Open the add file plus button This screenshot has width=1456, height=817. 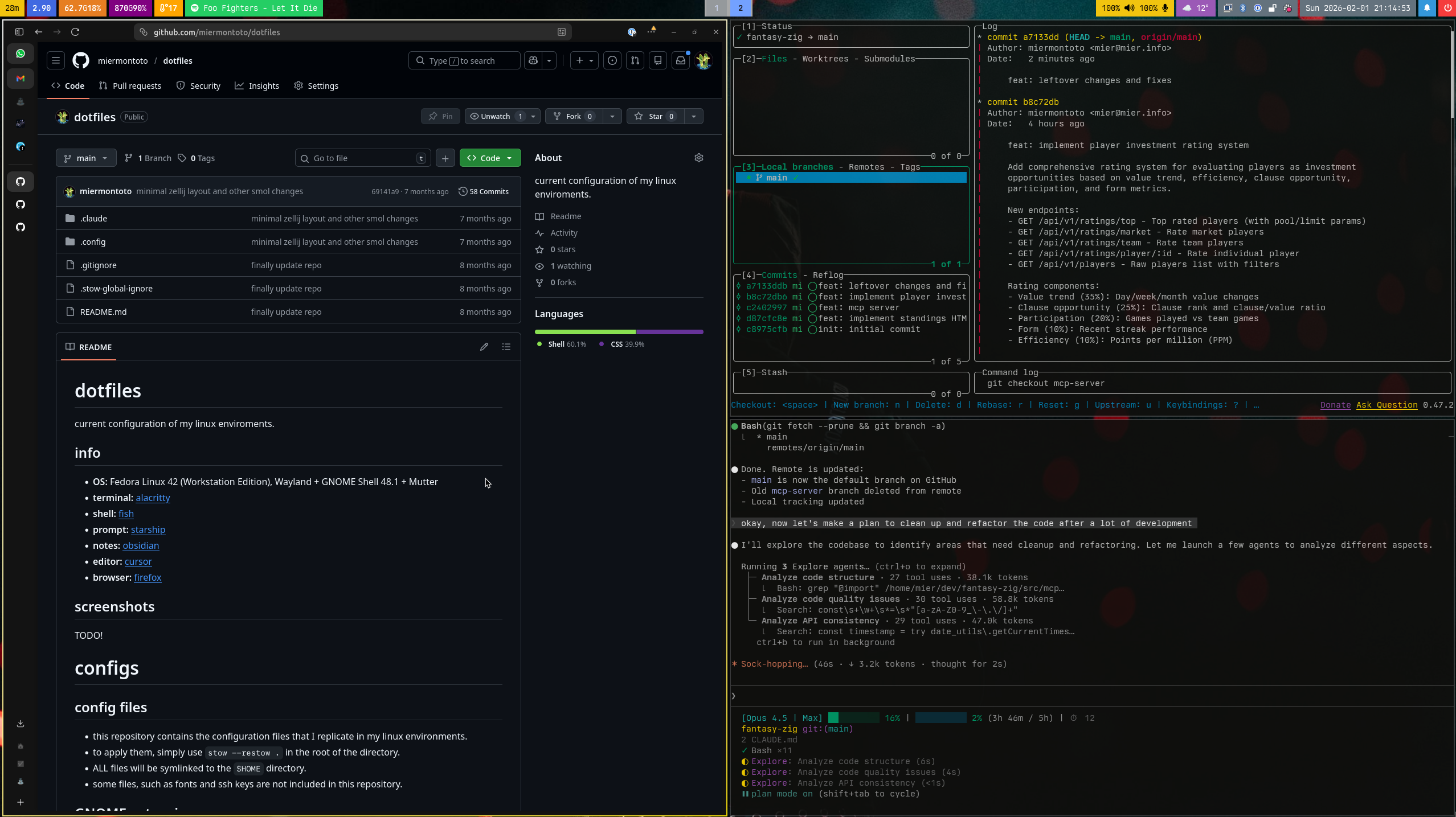pos(445,158)
